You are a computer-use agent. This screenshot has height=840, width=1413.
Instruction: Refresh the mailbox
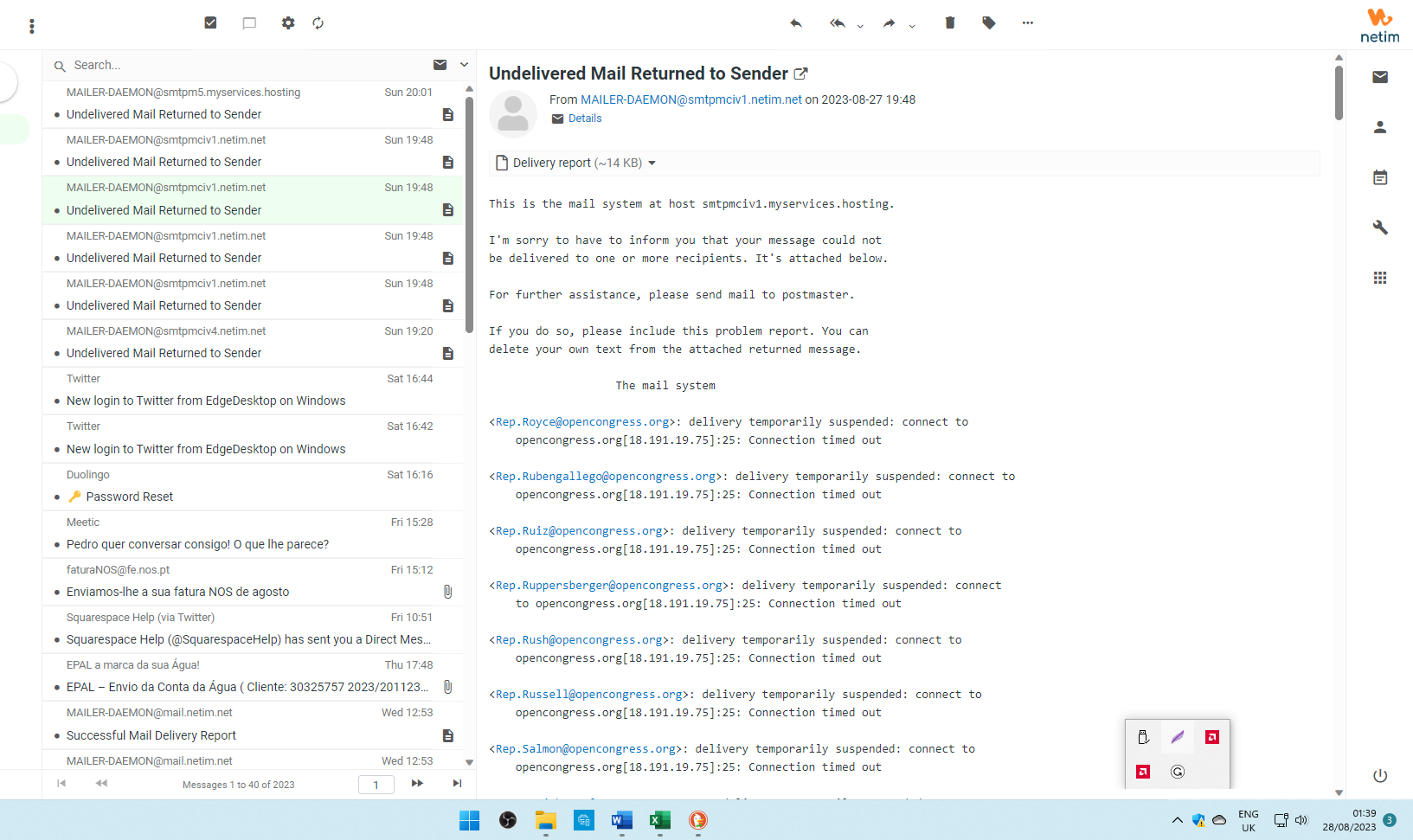click(x=318, y=23)
